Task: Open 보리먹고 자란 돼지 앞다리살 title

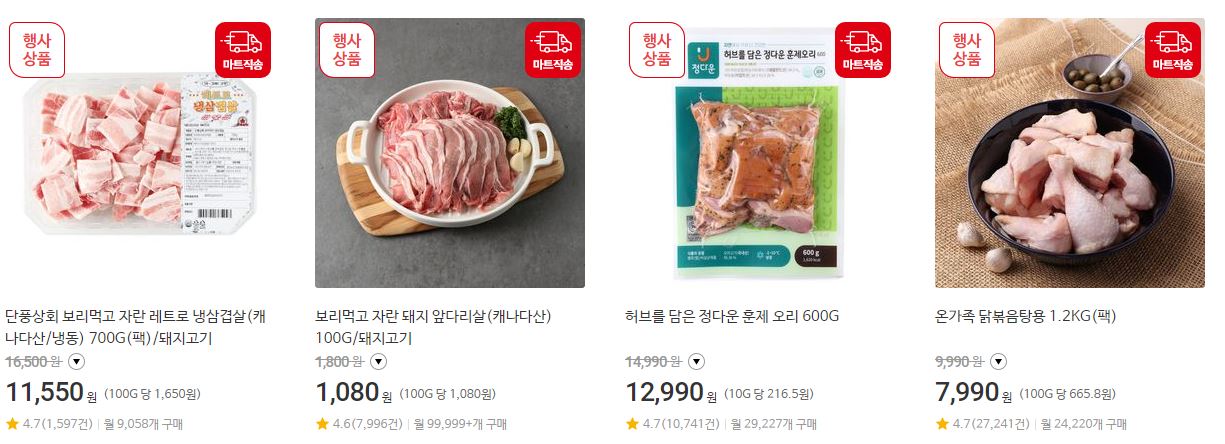Action: tap(434, 327)
